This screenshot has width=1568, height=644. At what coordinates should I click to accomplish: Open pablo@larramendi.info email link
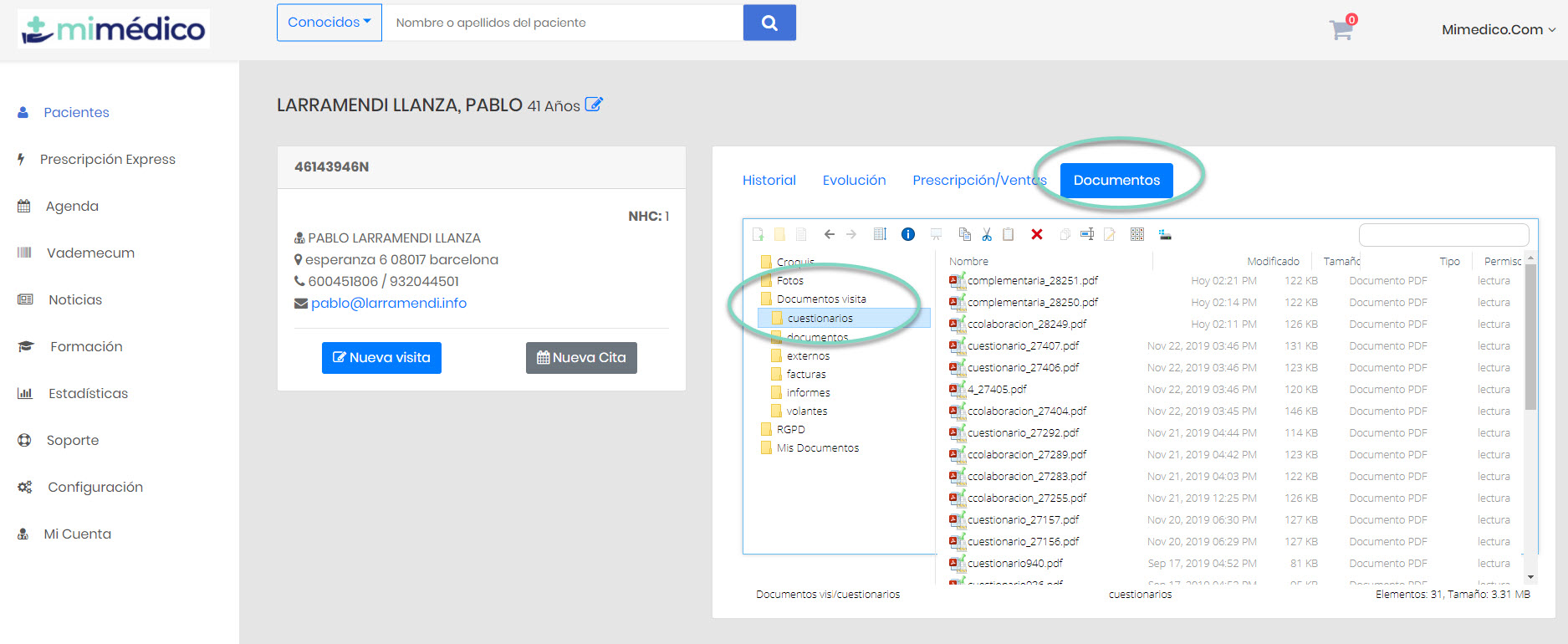coord(389,304)
